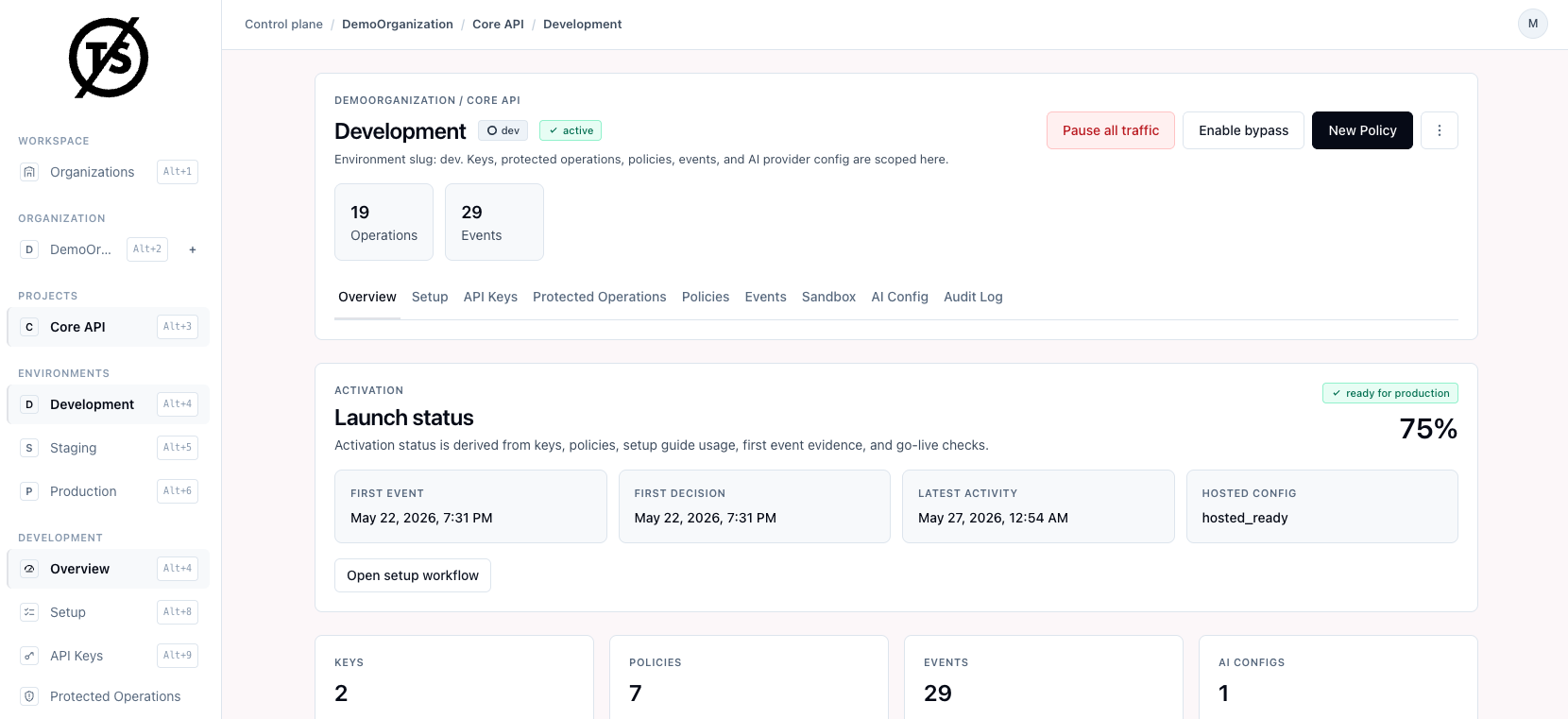The width and height of the screenshot is (1568, 719).
Task: Open Organizations in the sidebar
Action: [108, 172]
